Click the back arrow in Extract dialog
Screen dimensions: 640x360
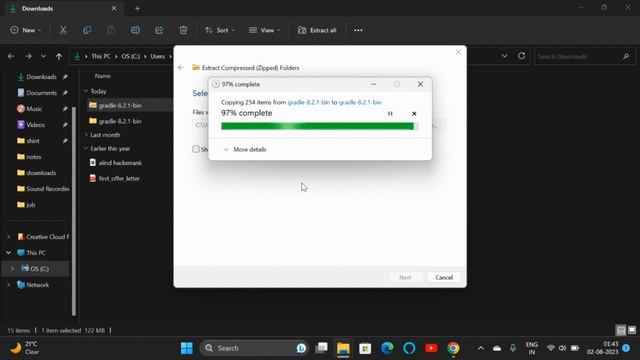click(x=181, y=68)
